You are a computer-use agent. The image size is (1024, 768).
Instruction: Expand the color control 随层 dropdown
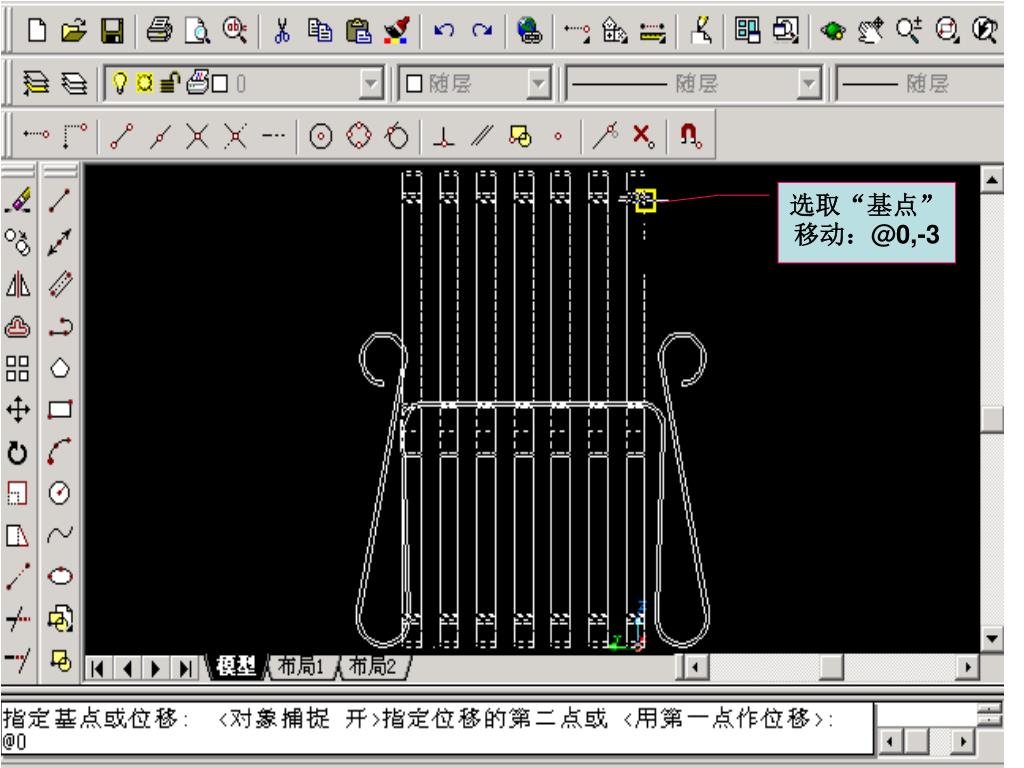[x=538, y=84]
